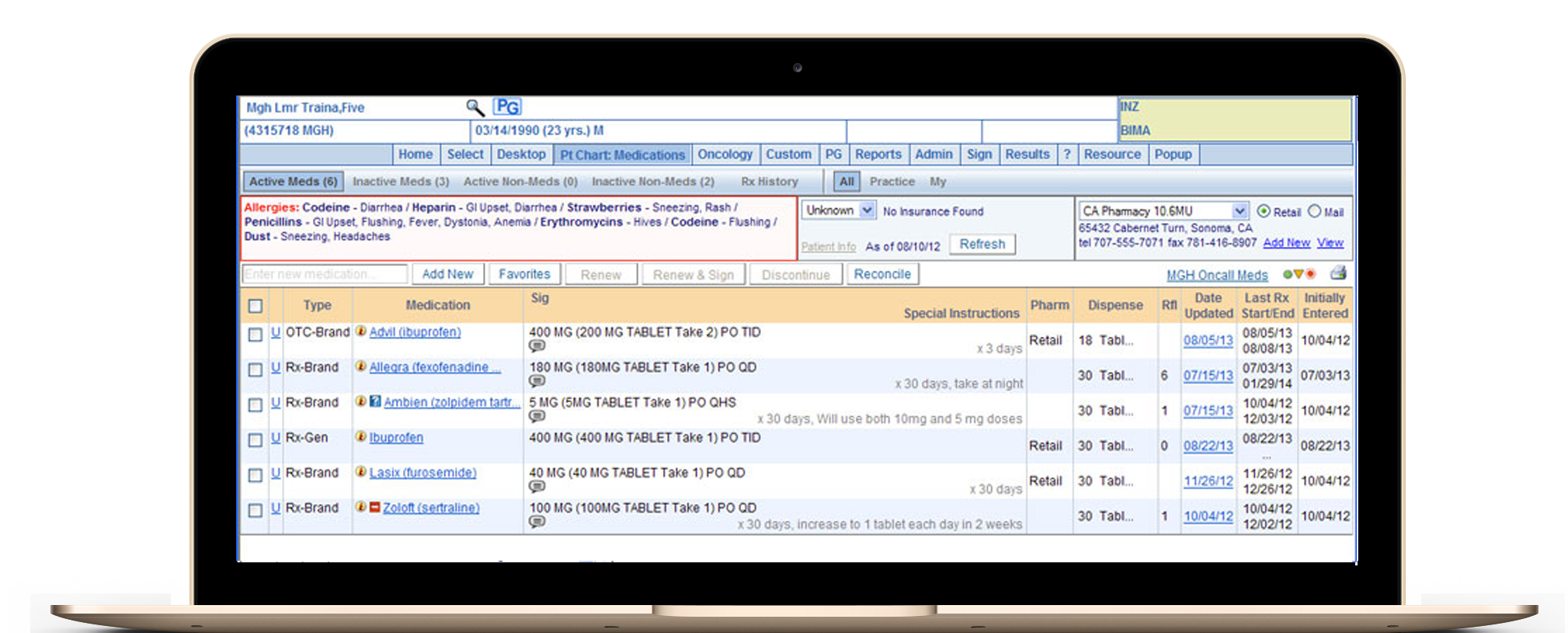This screenshot has width=1568, height=633.
Task: Tick the select-all checkbox in table header
Action: [x=256, y=306]
